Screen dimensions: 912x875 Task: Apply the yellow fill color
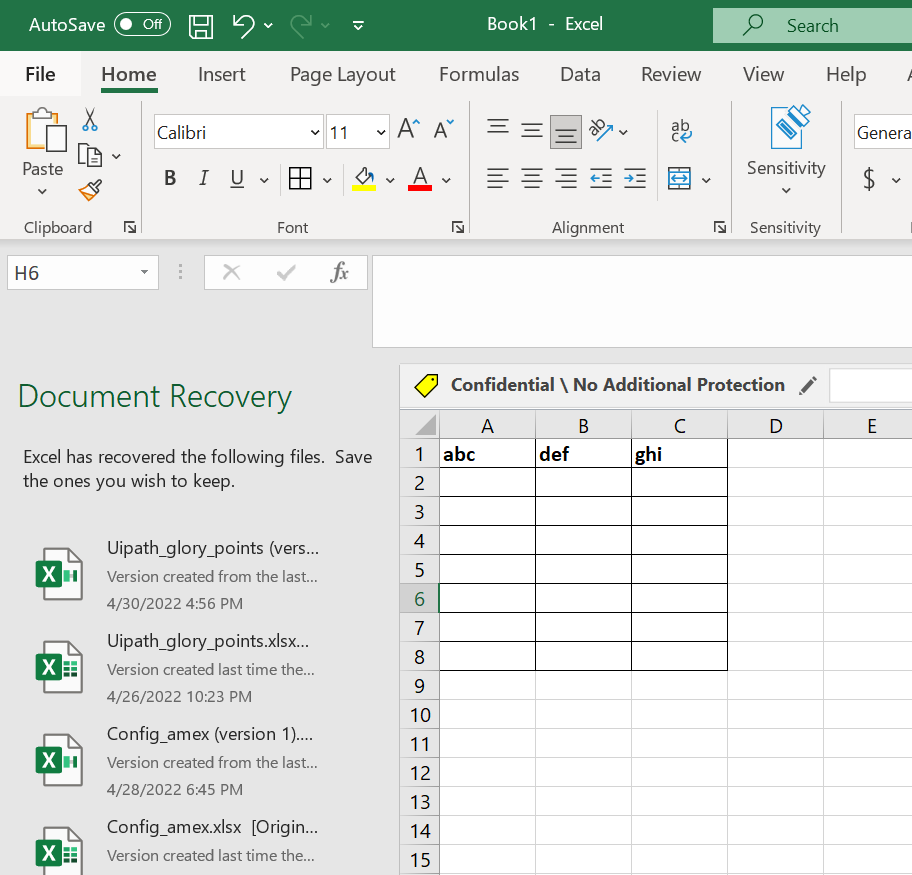[x=364, y=179]
